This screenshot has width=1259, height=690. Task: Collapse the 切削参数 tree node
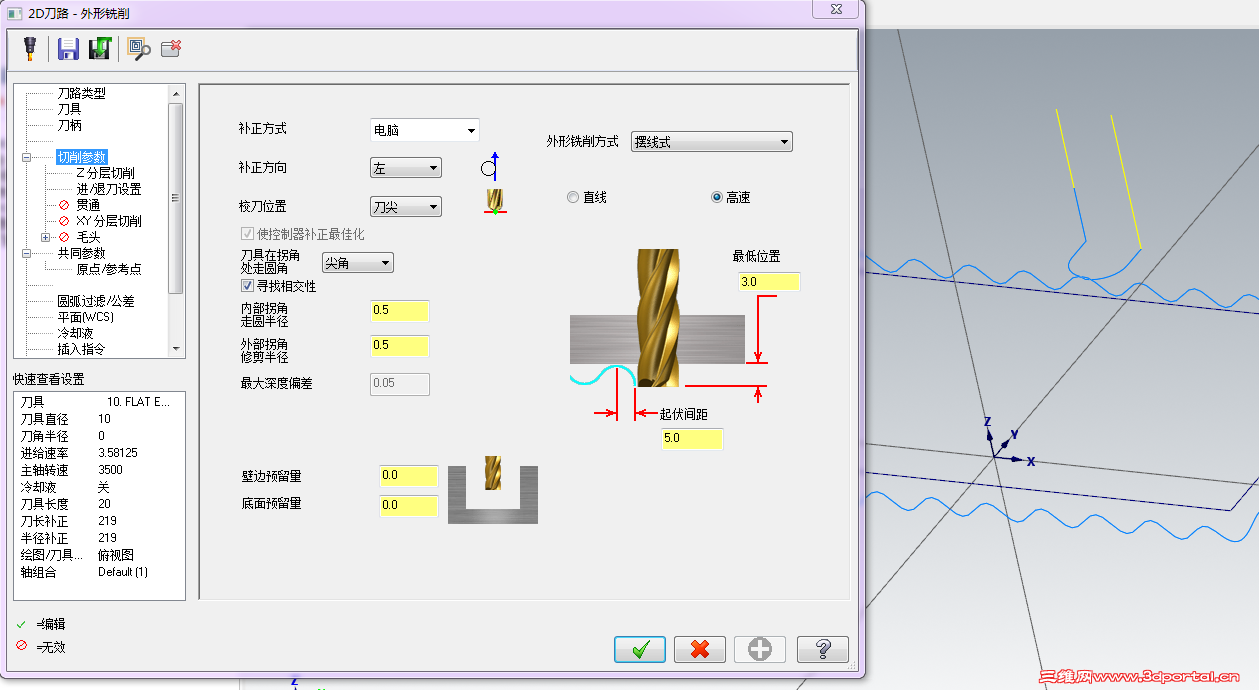(26, 157)
